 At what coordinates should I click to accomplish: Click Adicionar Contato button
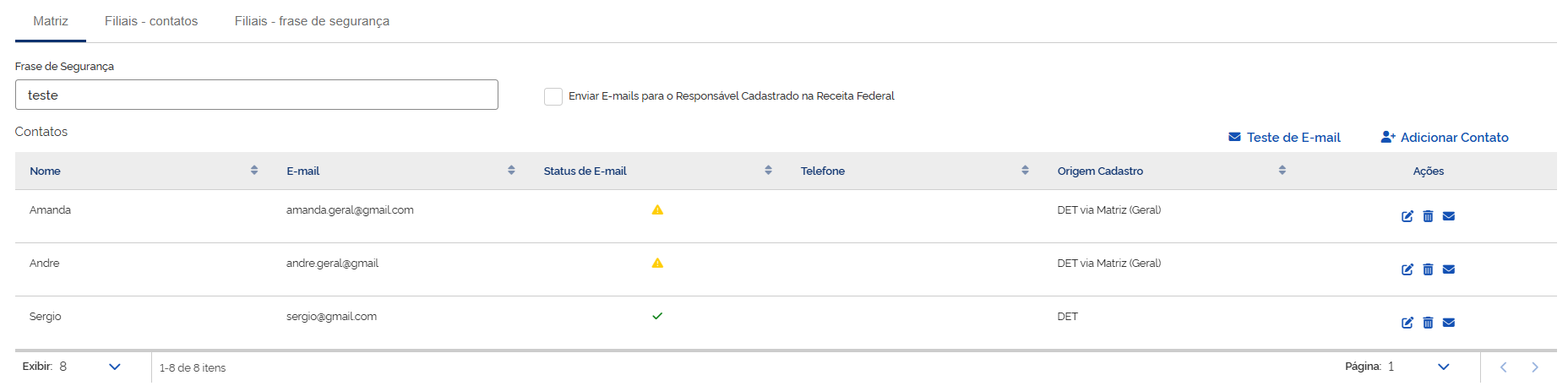1445,138
